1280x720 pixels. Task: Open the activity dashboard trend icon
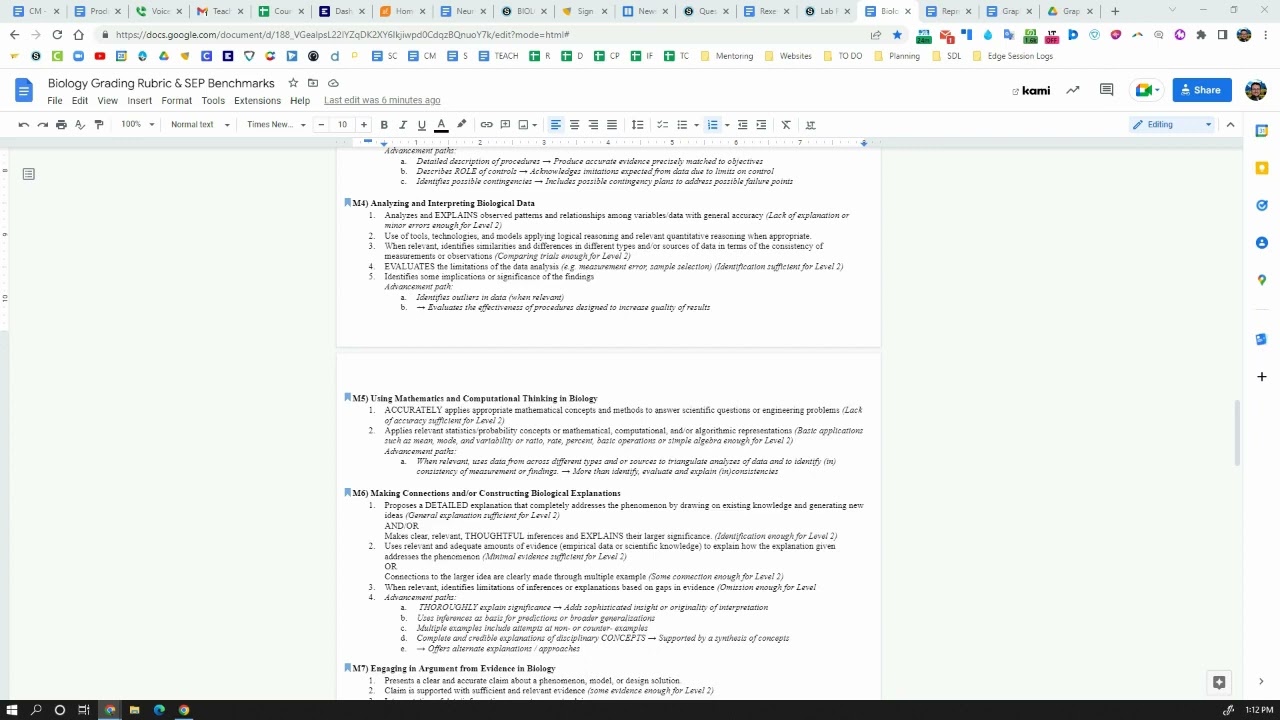pyautogui.click(x=1073, y=90)
